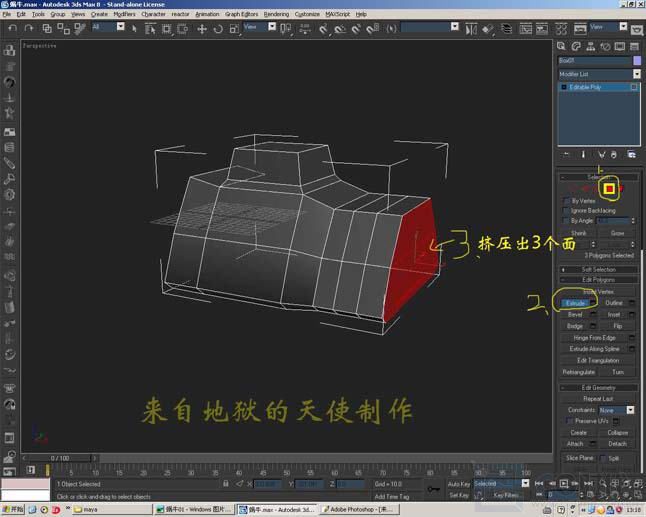Open Select by Name tool
This screenshot has height=517, width=646.
[x=150, y=28]
